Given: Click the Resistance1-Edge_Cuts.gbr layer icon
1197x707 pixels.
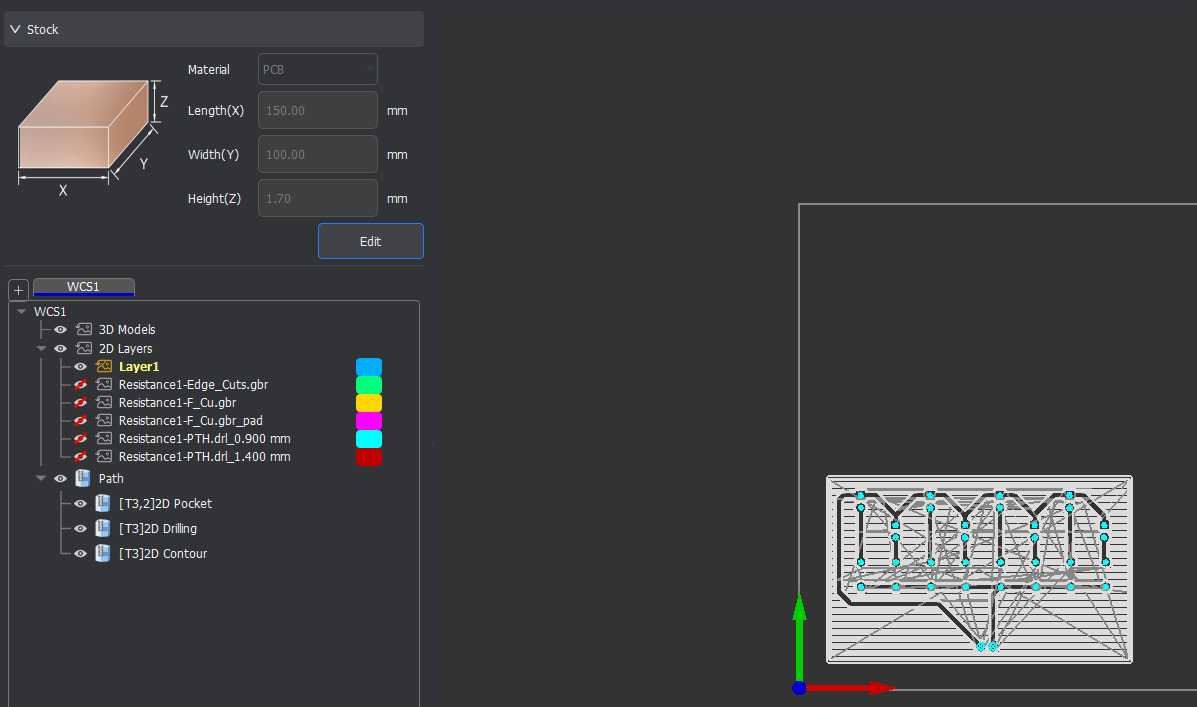Looking at the screenshot, I should [x=104, y=385].
